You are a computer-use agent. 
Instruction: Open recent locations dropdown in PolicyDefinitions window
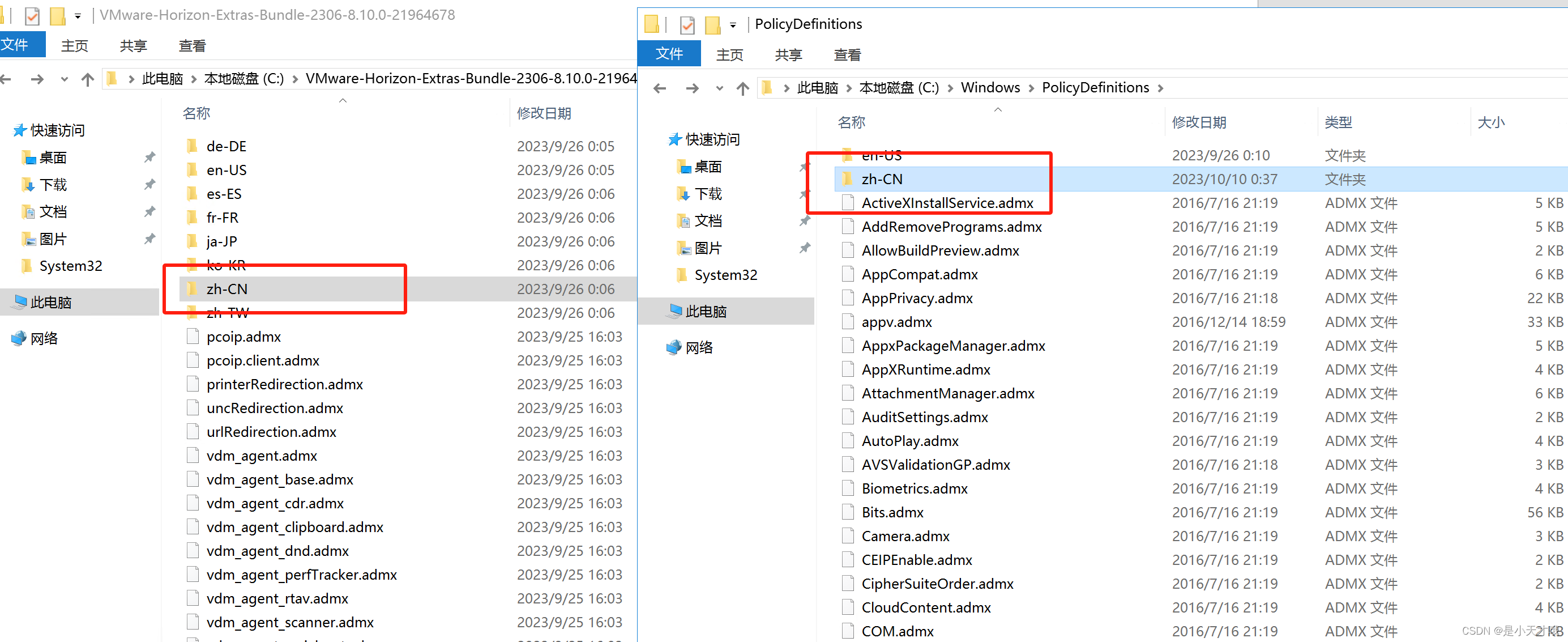(720, 88)
